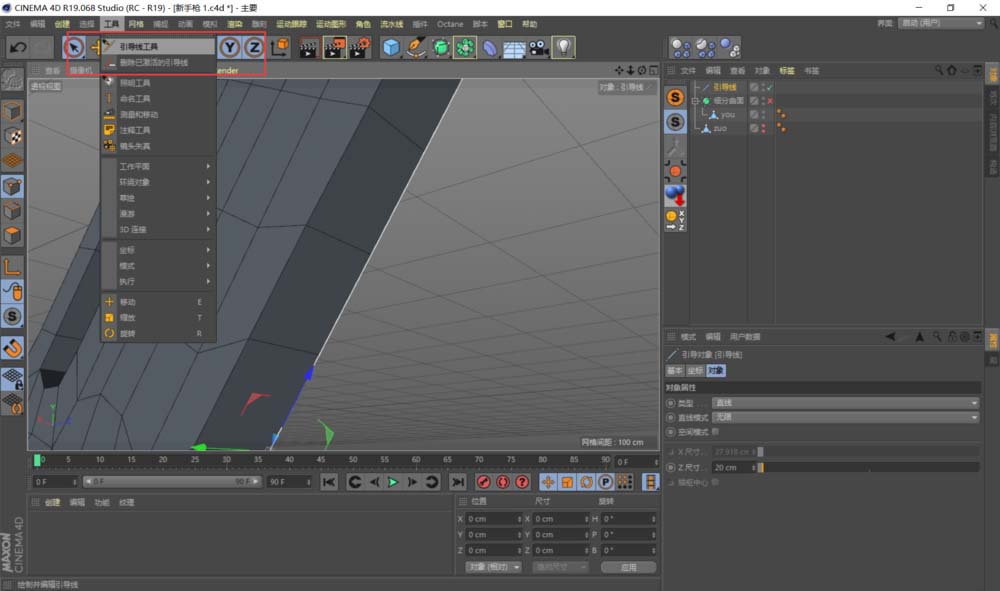
Task: Select the 引导线工具 from Tools menu
Action: click(x=140, y=44)
